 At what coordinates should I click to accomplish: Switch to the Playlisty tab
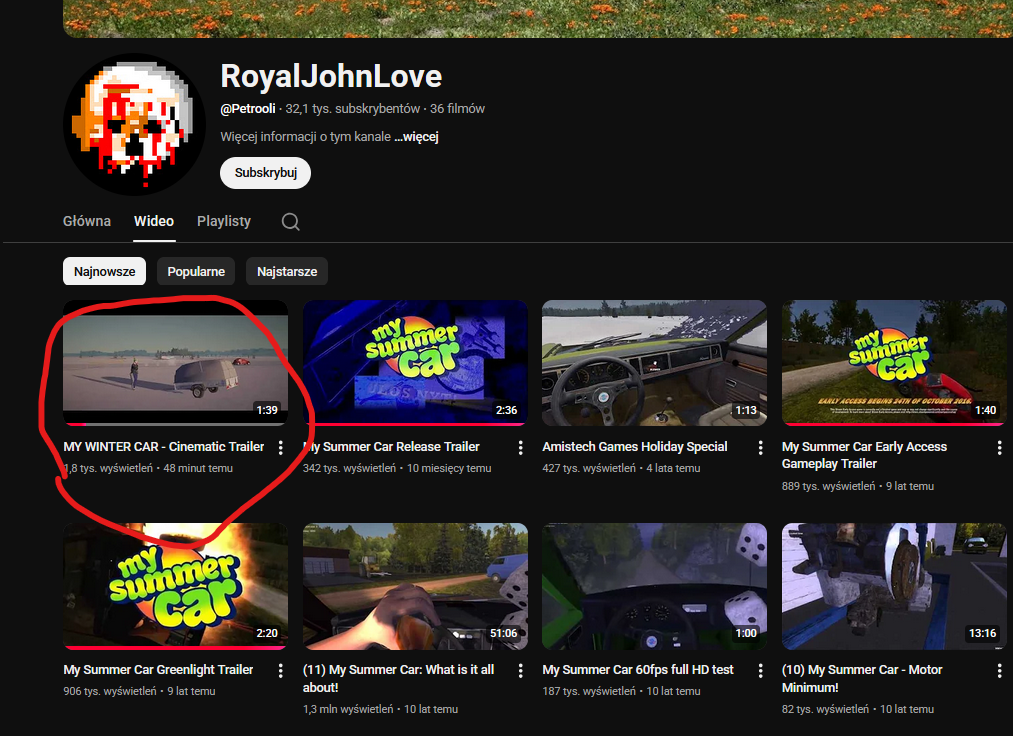(224, 221)
